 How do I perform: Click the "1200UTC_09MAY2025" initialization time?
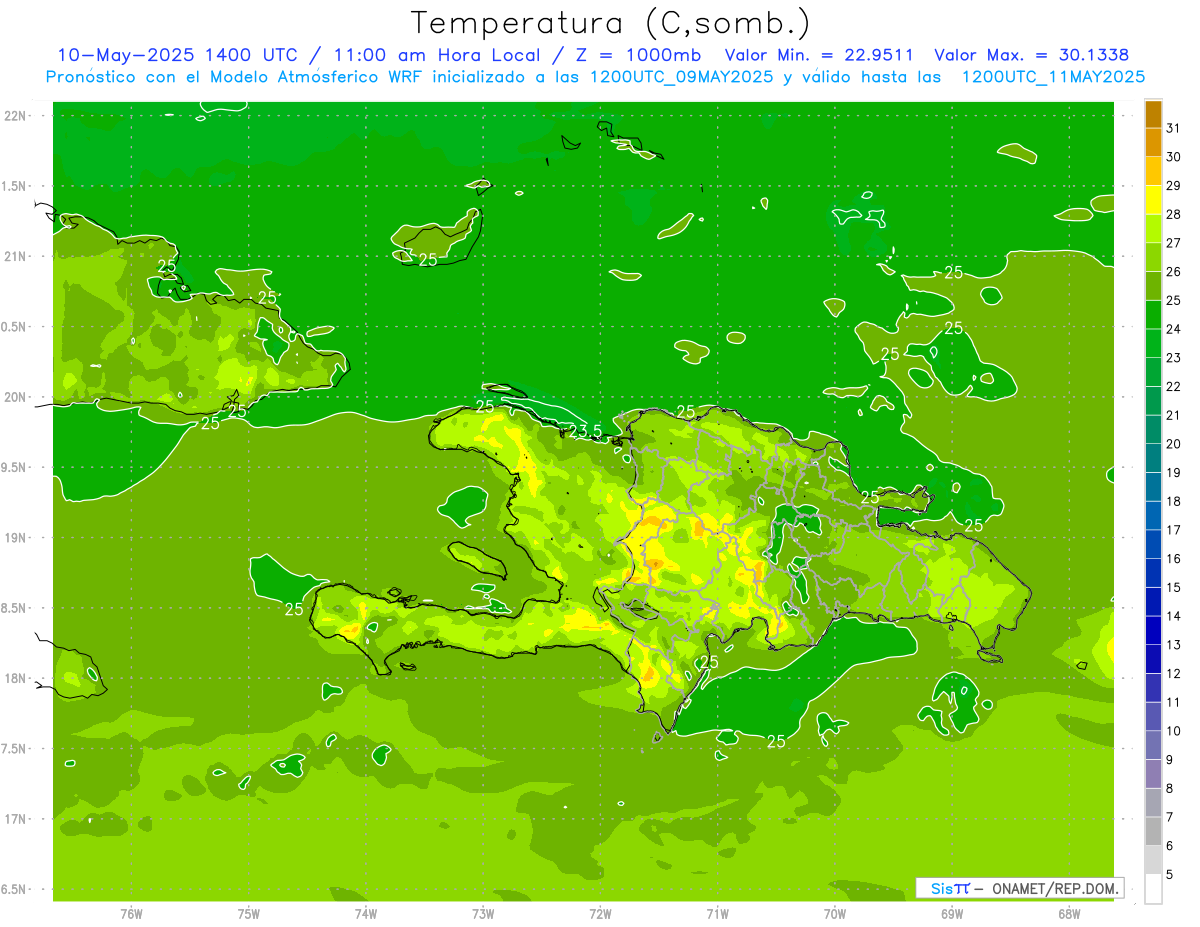[x=683, y=77]
